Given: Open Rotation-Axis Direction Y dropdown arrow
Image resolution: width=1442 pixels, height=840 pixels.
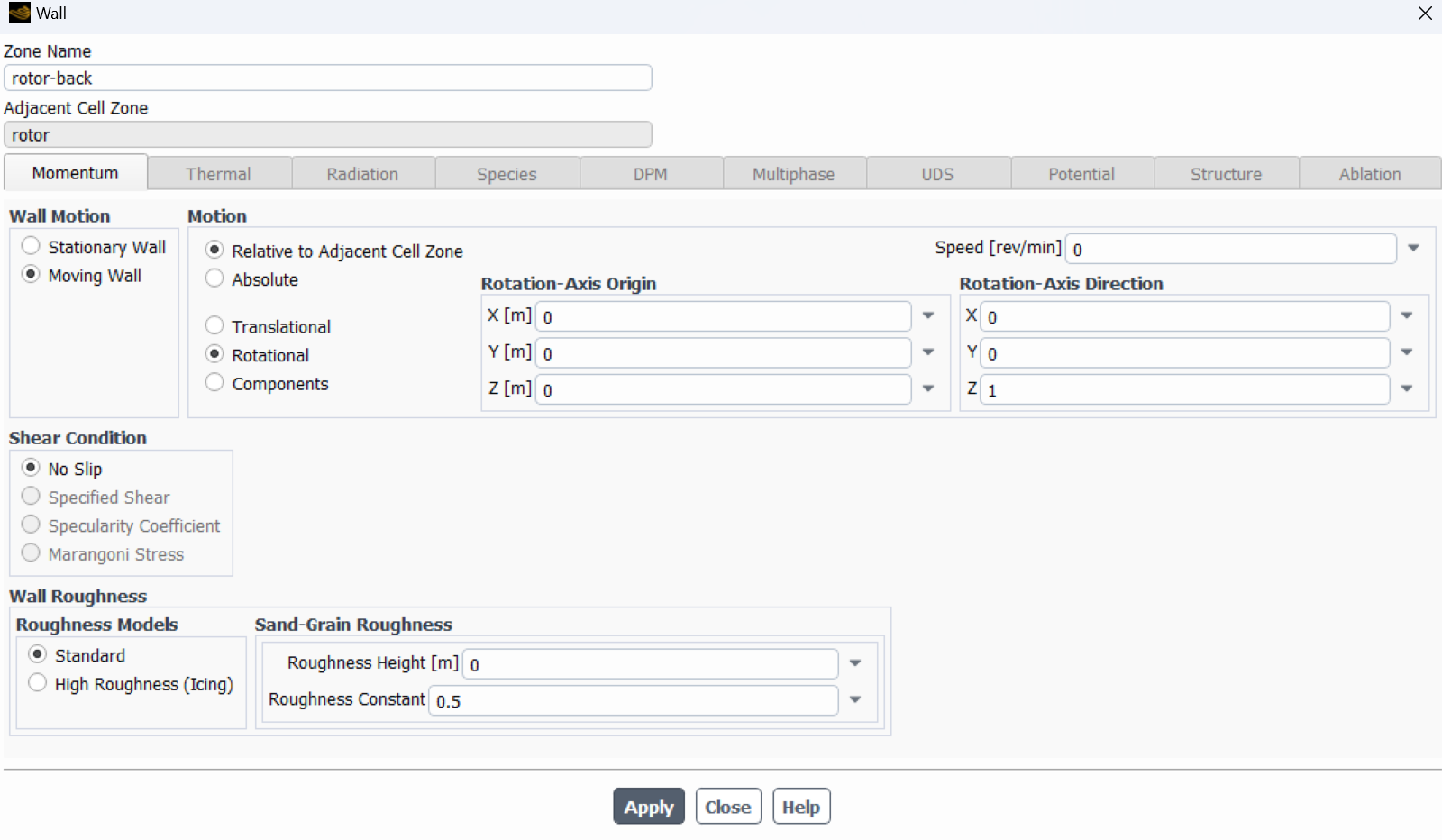Looking at the screenshot, I should [x=1407, y=352].
